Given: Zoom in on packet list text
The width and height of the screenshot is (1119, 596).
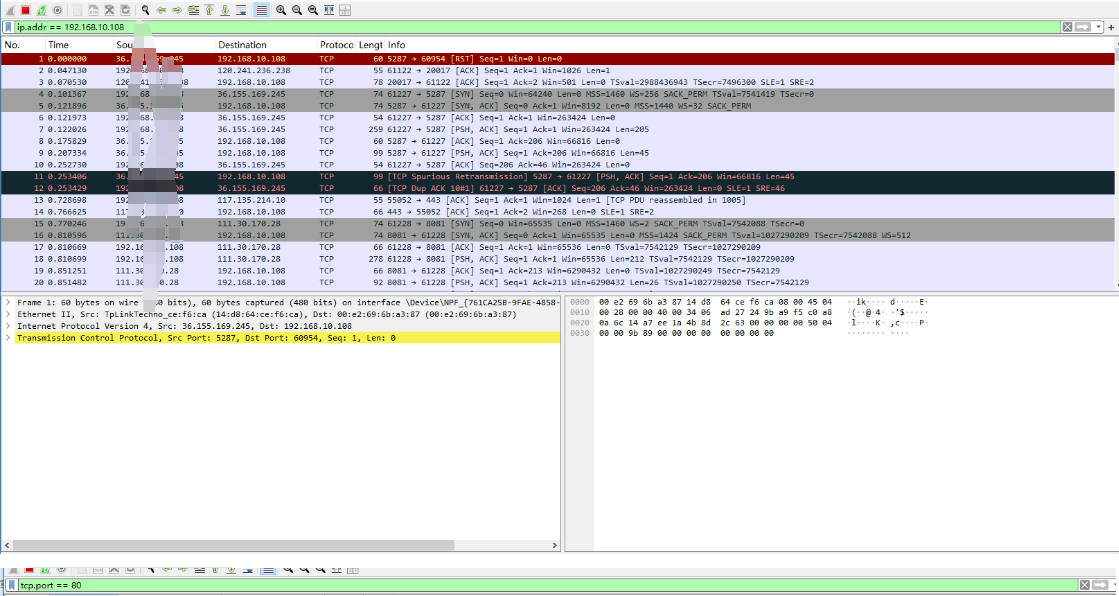Looking at the screenshot, I should point(281,10).
